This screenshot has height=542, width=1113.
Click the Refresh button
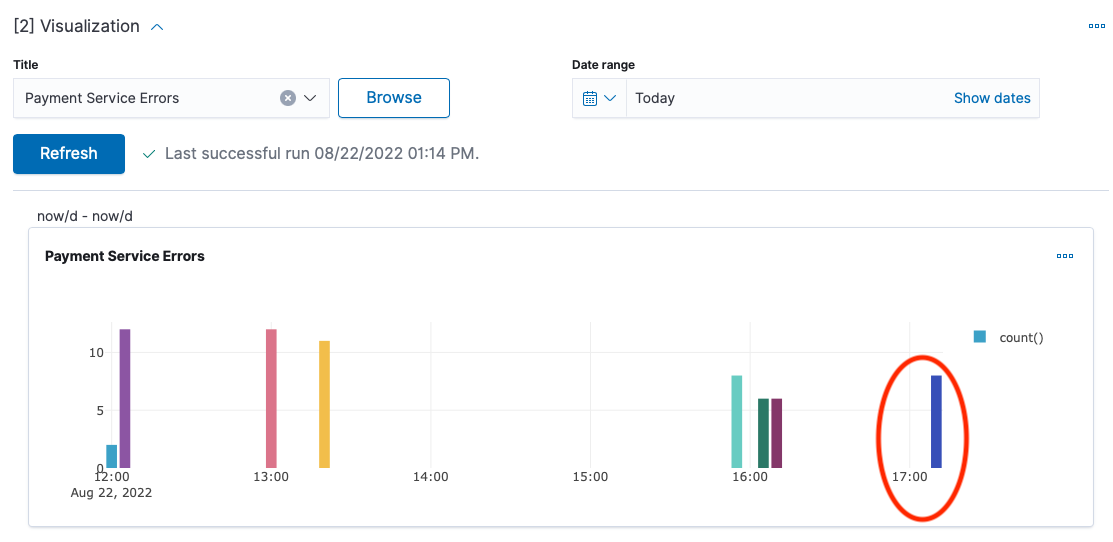tap(69, 154)
